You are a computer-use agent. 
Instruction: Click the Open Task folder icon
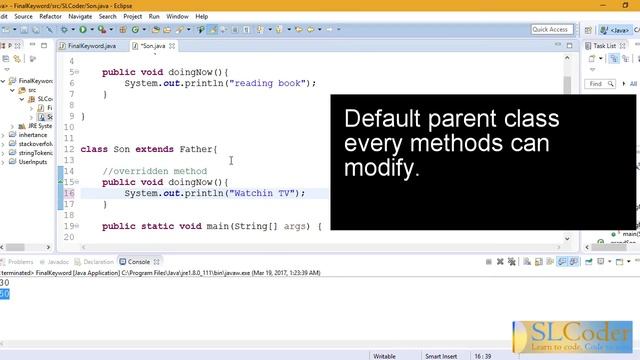[x=167, y=29]
